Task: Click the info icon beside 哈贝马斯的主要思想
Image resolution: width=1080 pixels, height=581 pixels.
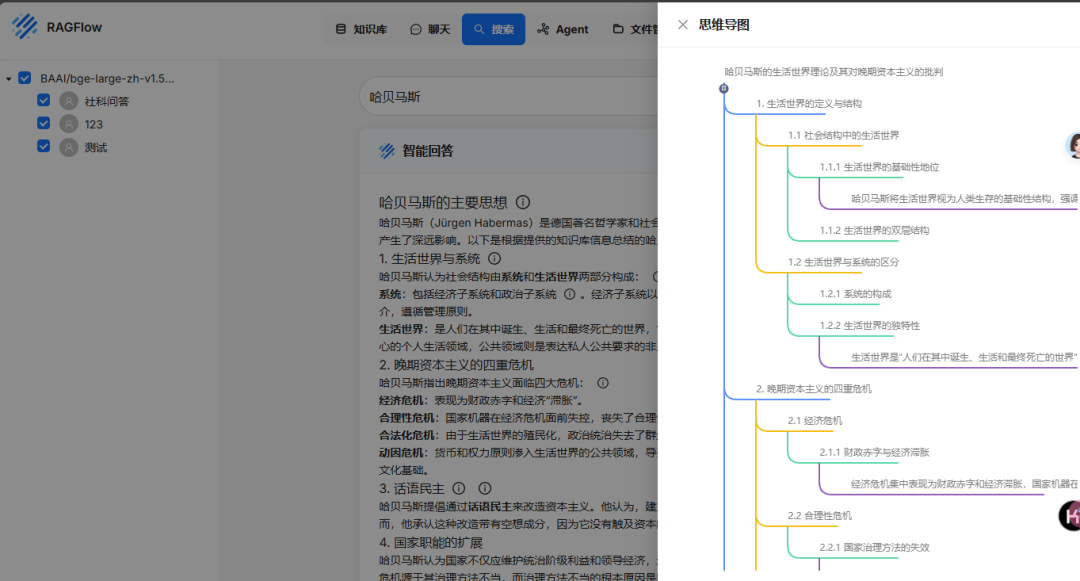Action: 523,202
